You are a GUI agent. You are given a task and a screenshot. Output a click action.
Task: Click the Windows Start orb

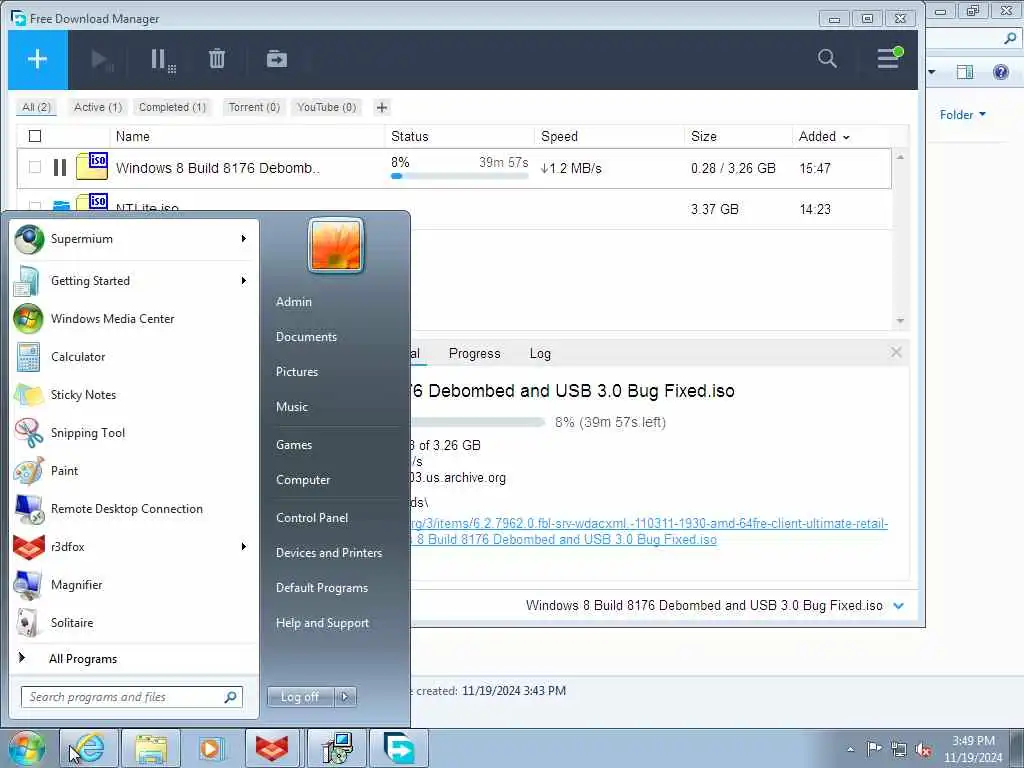pos(27,748)
